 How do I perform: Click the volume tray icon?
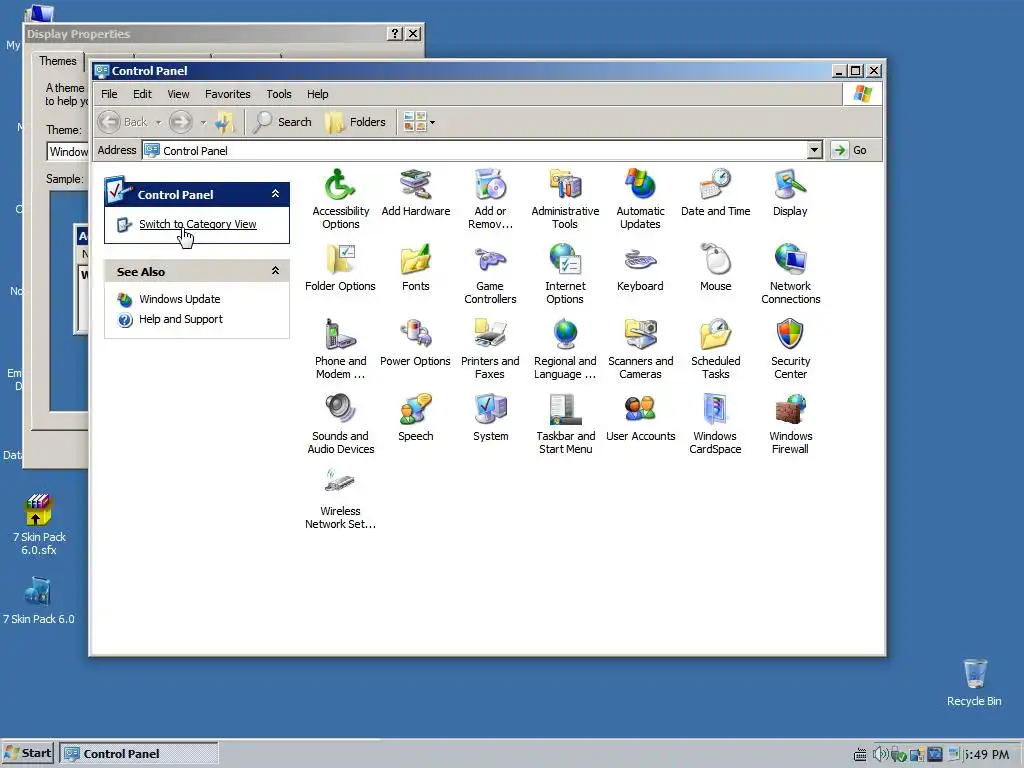click(x=880, y=754)
